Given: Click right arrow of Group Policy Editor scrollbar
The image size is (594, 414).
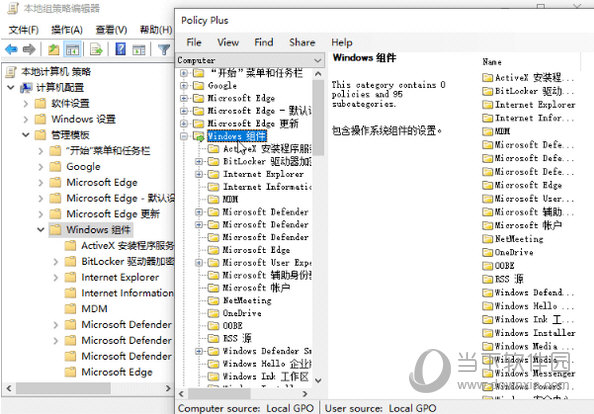Looking at the screenshot, I should tap(168, 388).
